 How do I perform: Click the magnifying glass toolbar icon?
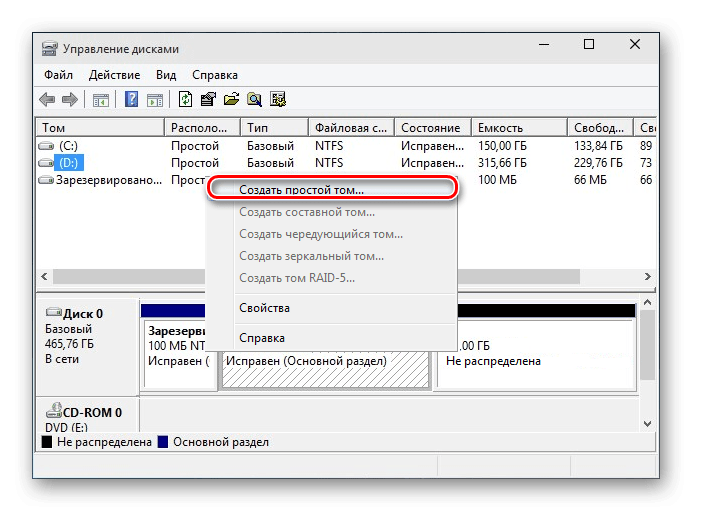tap(254, 99)
